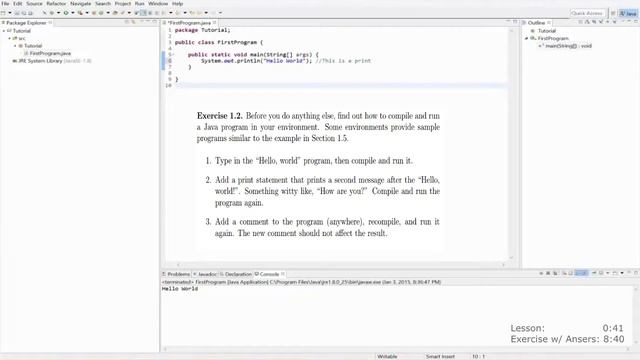
Task: Switch to the Outline view tab
Action: coord(536,23)
